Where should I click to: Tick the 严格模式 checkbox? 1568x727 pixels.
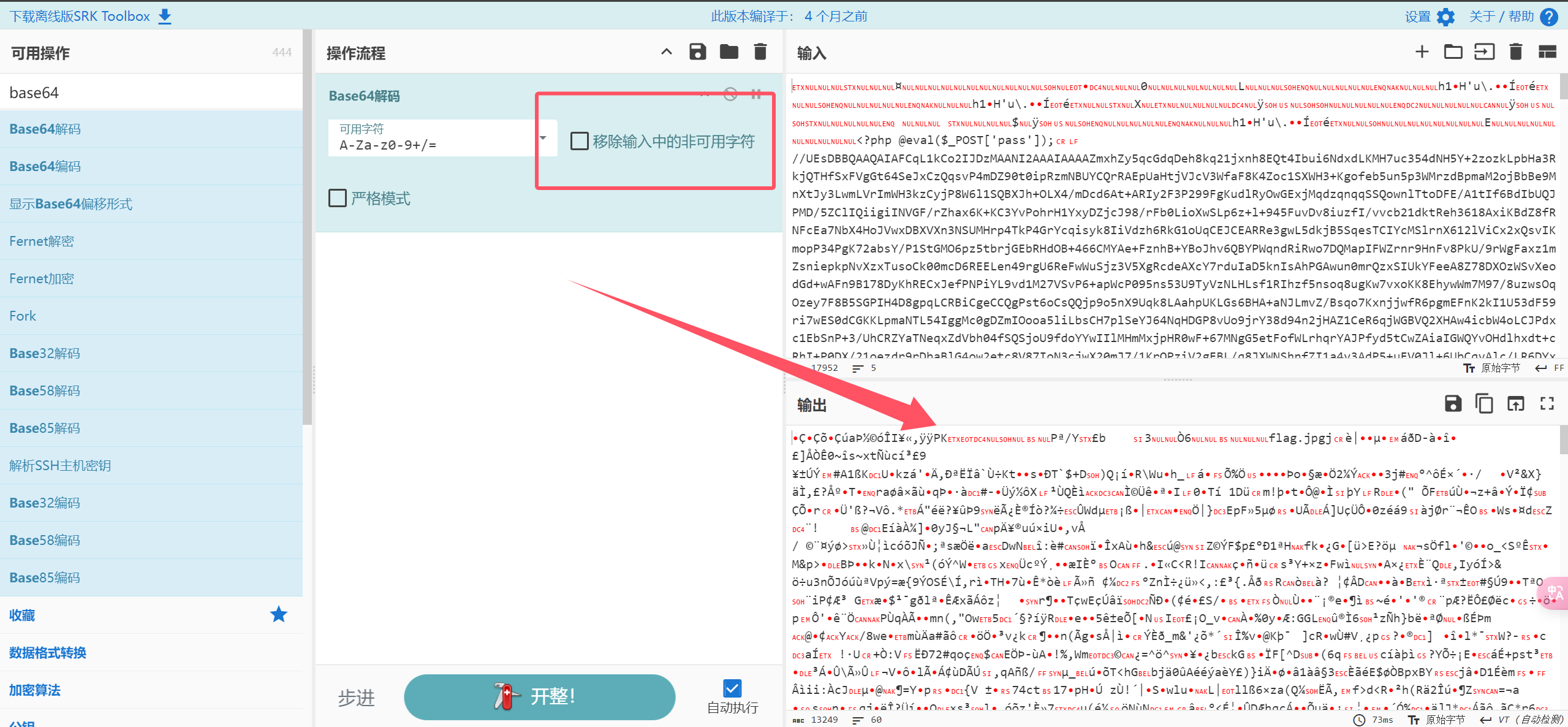(x=338, y=199)
